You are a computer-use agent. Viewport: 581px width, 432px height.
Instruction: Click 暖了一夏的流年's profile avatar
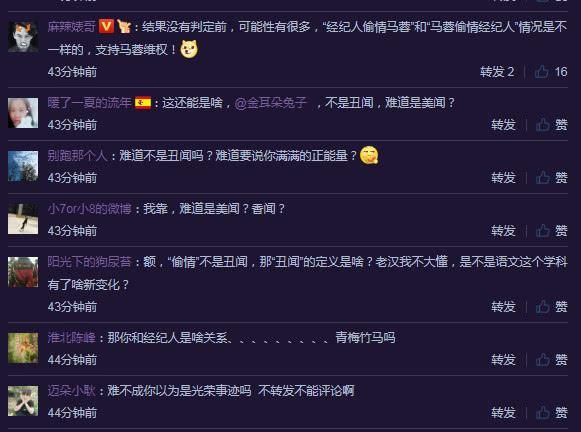click(x=23, y=113)
